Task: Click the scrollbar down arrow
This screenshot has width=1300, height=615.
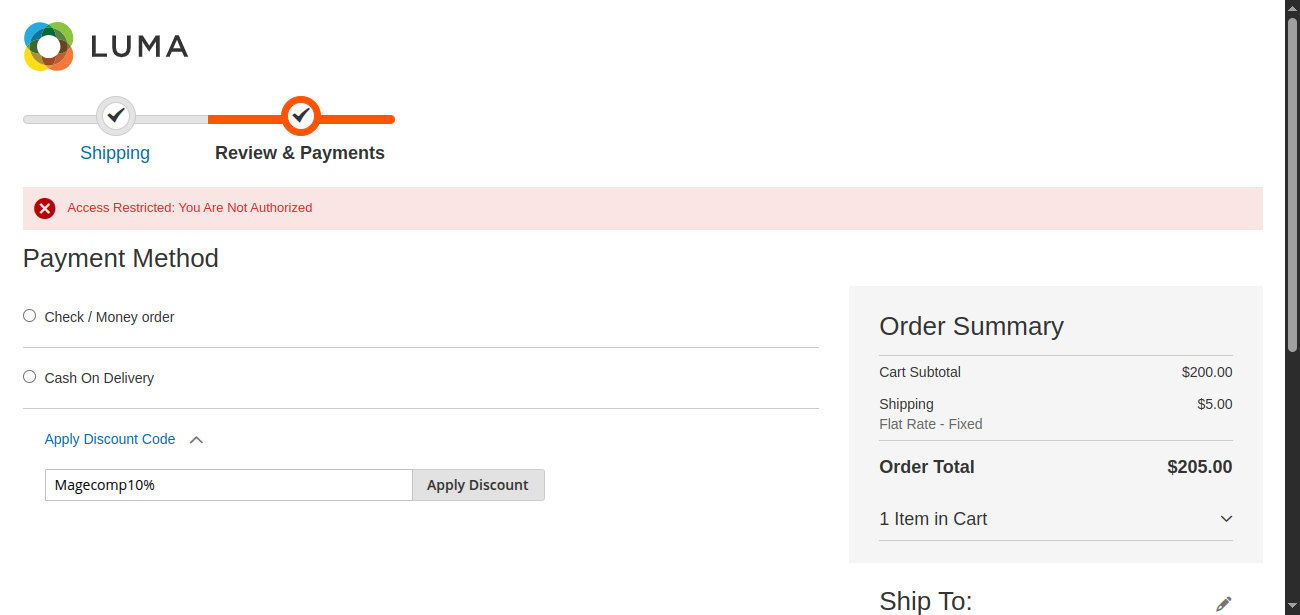Action: 1292,607
